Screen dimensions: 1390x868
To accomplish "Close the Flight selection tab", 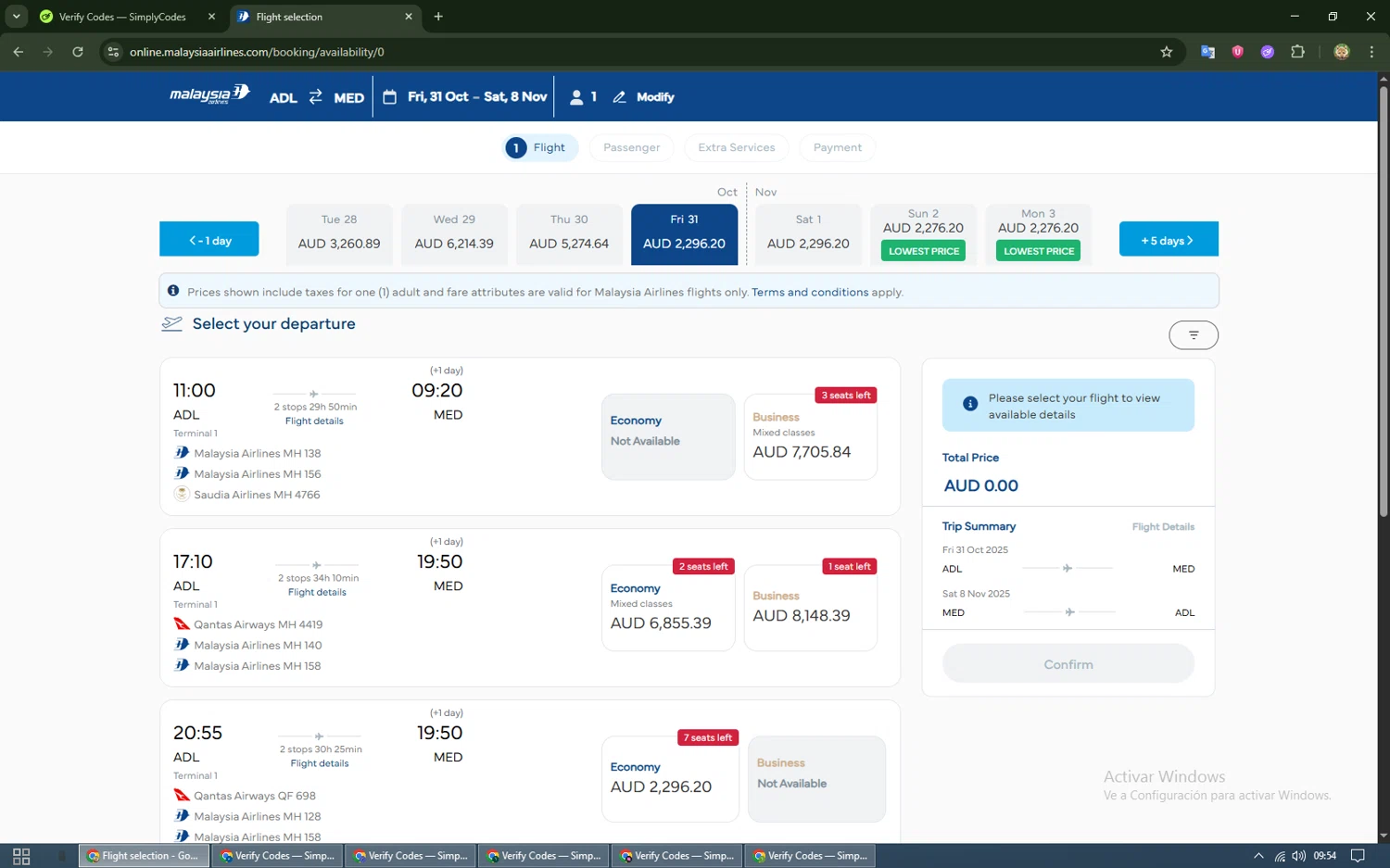I will pyautogui.click(x=409, y=17).
